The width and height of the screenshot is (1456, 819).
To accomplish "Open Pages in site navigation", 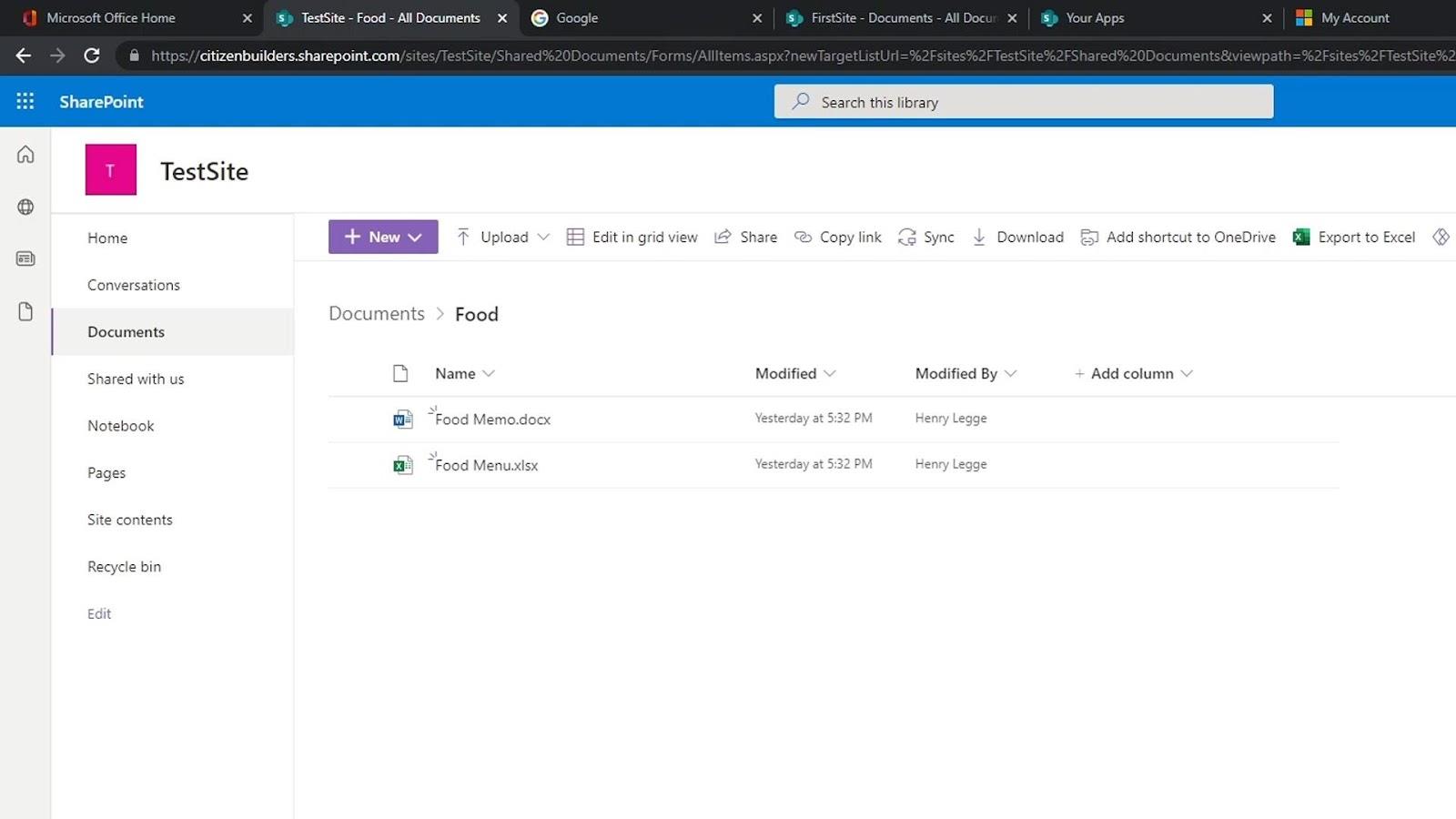I will (106, 473).
